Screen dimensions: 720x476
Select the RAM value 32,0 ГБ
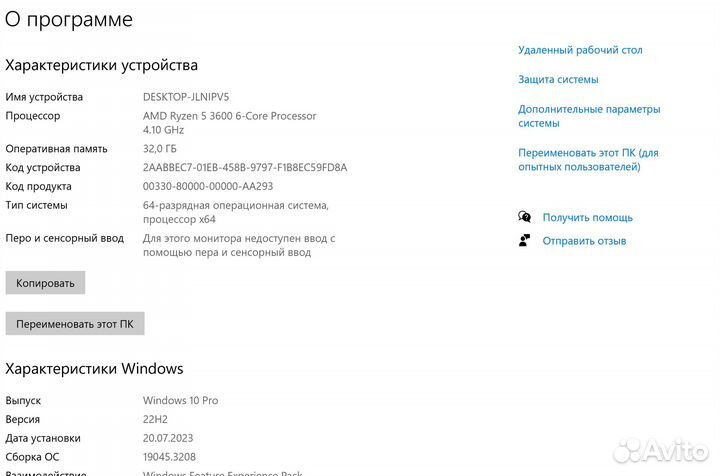[x=159, y=149]
